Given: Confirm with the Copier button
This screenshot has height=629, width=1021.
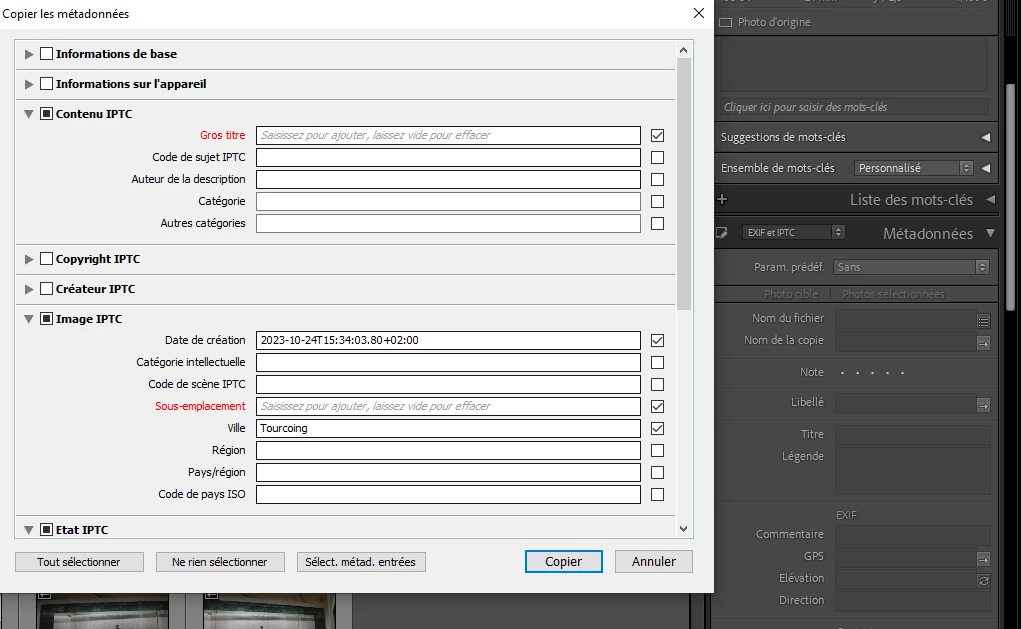Looking at the screenshot, I should (563, 561).
